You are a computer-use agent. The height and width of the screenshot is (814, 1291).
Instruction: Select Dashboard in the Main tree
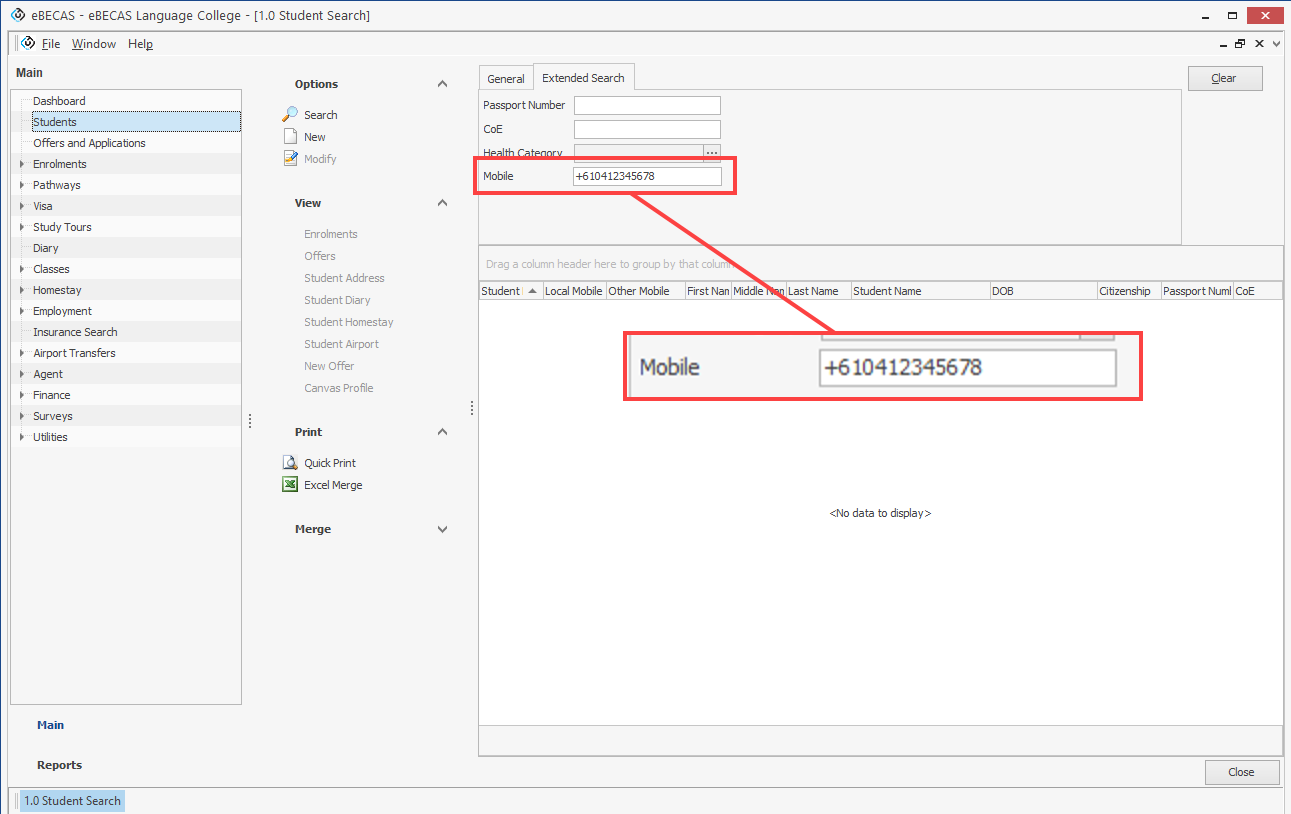(59, 101)
